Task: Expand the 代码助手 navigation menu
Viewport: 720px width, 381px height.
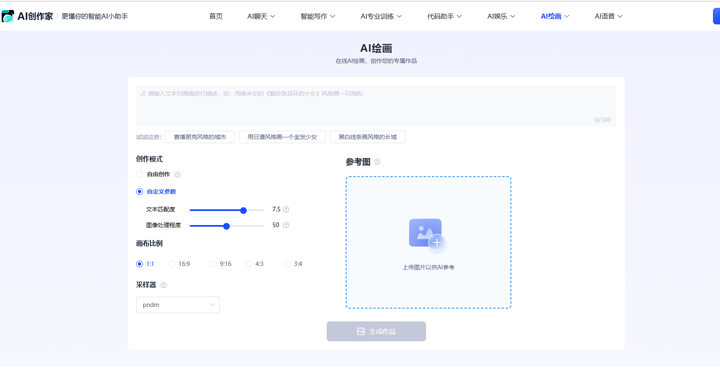Action: 444,16
